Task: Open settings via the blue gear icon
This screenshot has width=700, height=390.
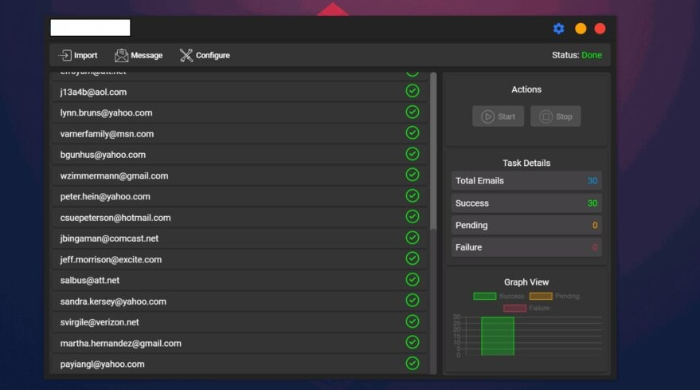Action: 558,29
